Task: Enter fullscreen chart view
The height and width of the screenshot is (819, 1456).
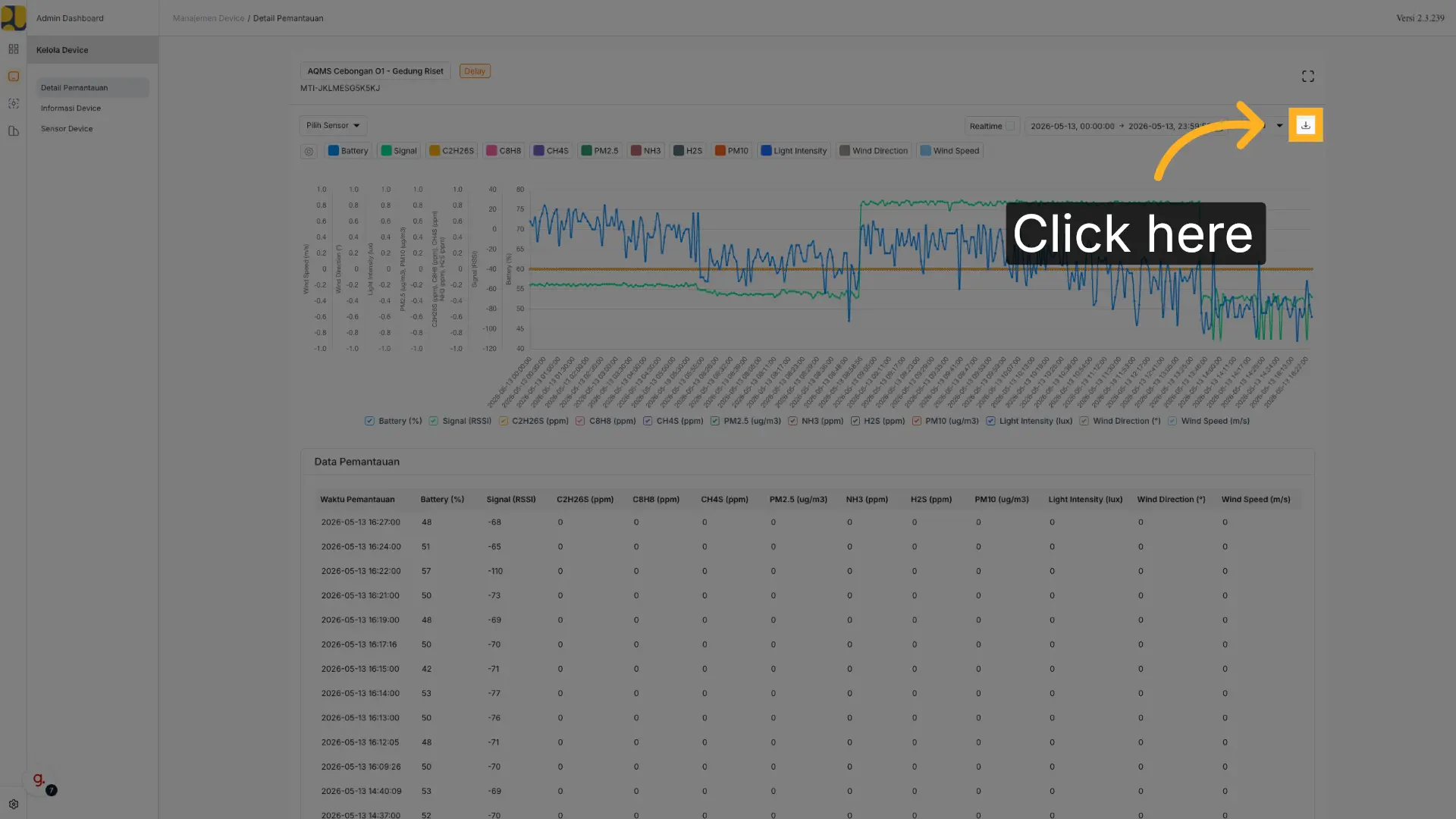Action: pyautogui.click(x=1307, y=77)
